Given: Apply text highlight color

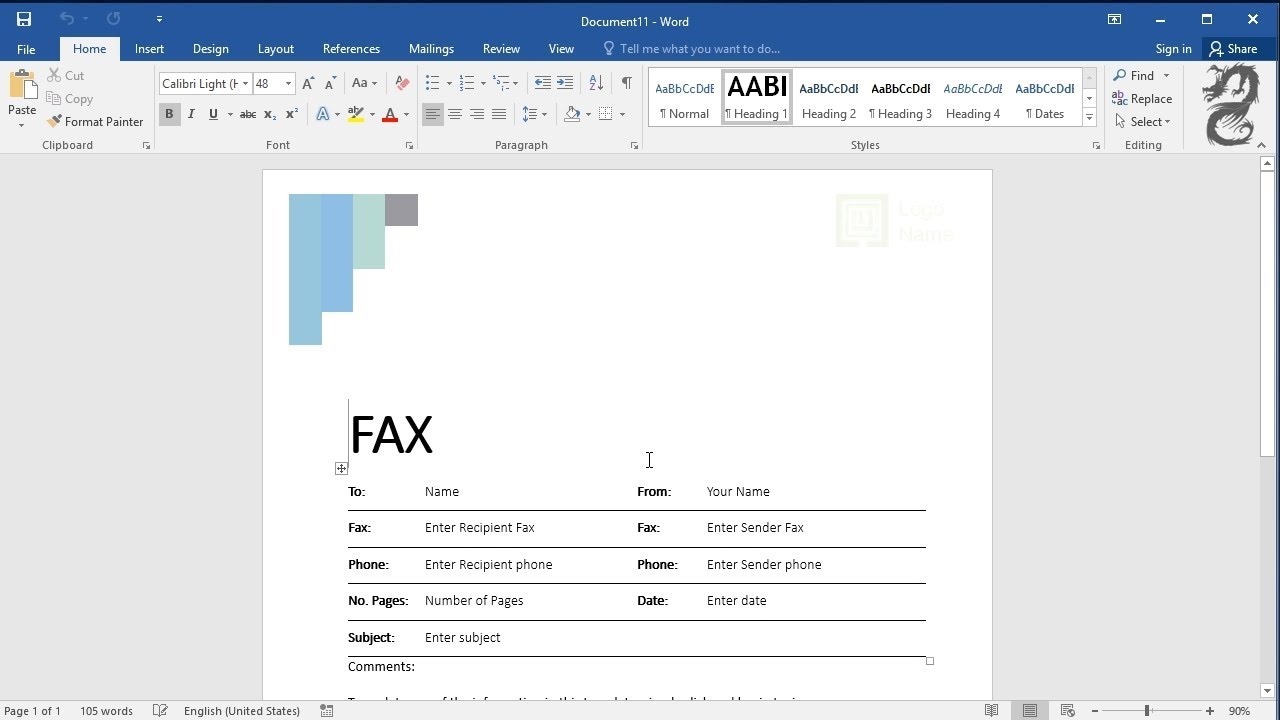Looking at the screenshot, I should pos(356,114).
